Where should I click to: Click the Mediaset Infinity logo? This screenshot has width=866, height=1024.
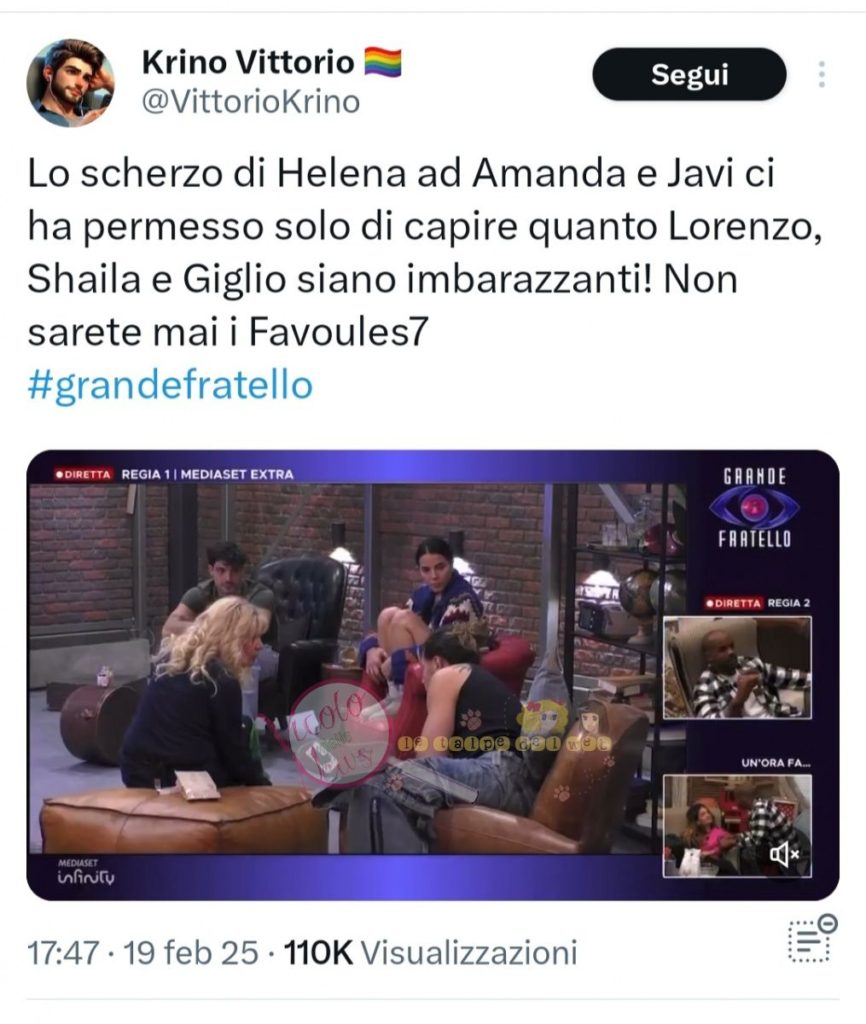click(86, 873)
